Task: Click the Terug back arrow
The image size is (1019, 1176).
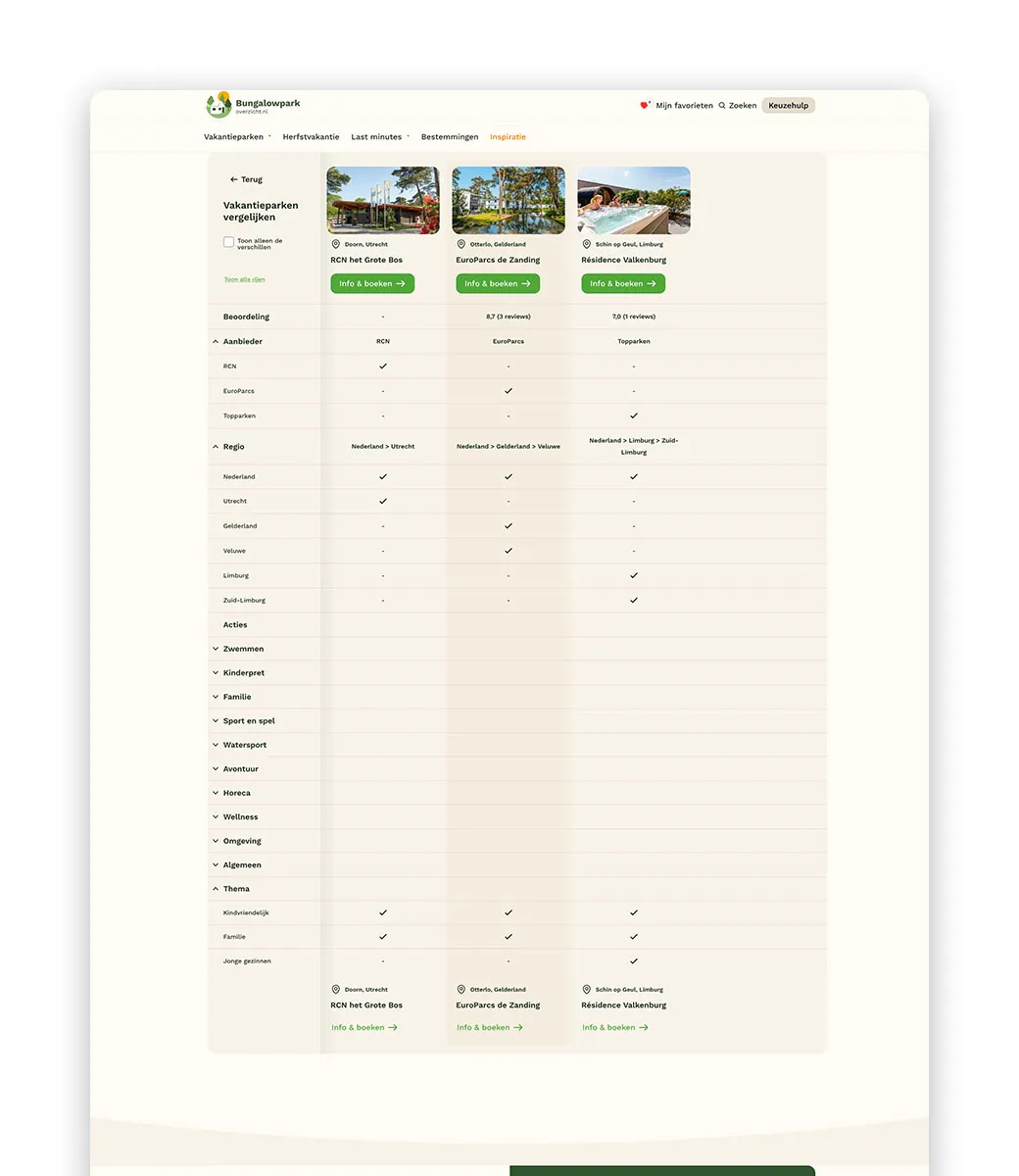Action: coord(234,180)
